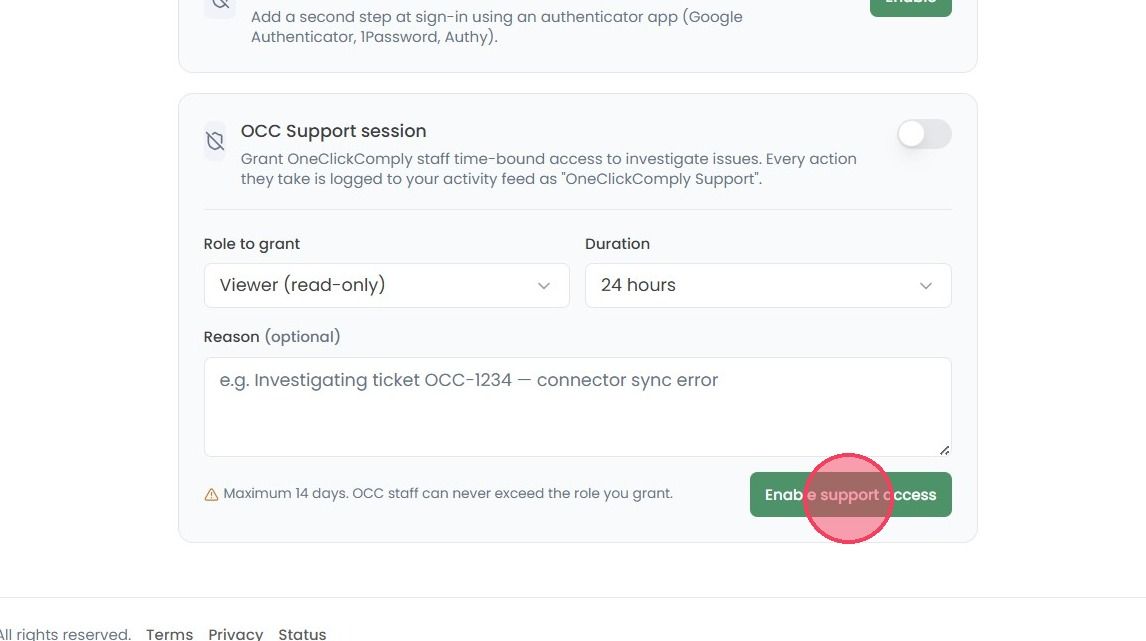Click the Duration field label
This screenshot has width=1146, height=641.
pyautogui.click(x=618, y=244)
